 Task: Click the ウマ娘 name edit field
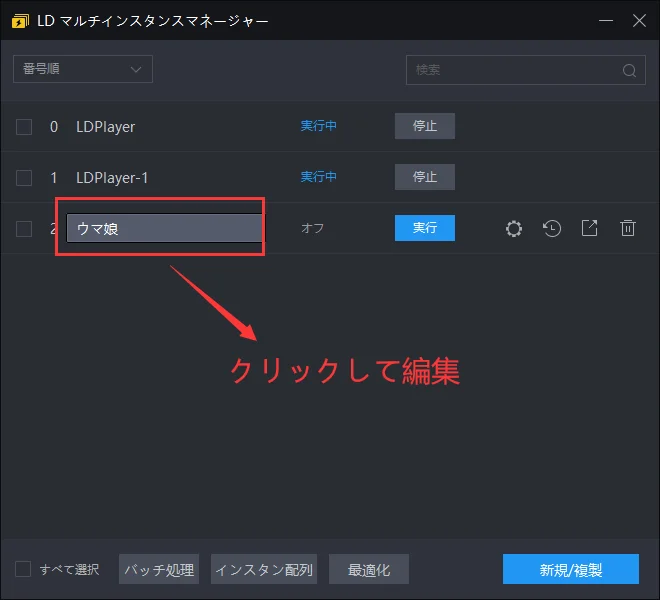point(164,228)
